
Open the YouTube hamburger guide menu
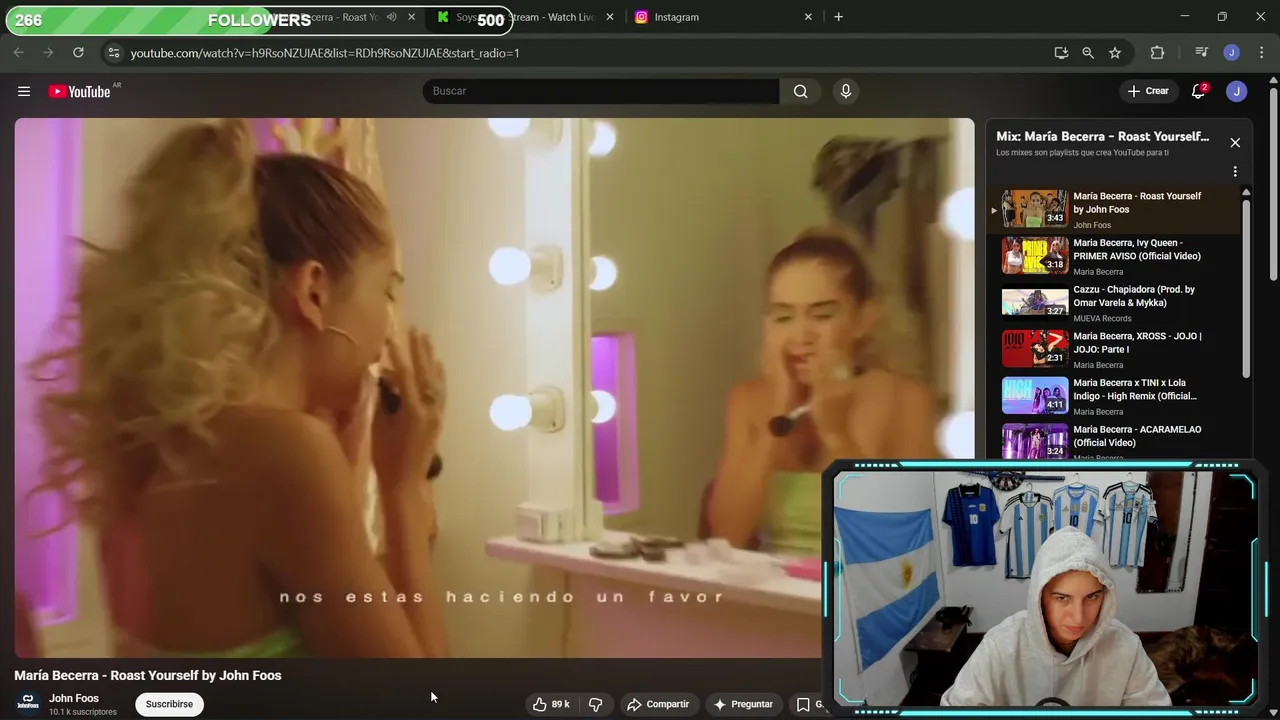tap(24, 91)
